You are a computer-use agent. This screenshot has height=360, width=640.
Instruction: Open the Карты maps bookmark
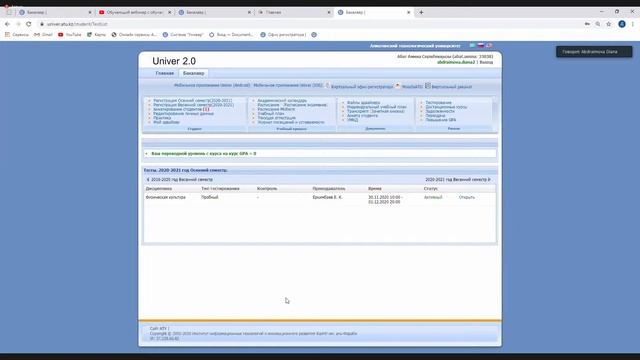pyautogui.click(x=96, y=35)
